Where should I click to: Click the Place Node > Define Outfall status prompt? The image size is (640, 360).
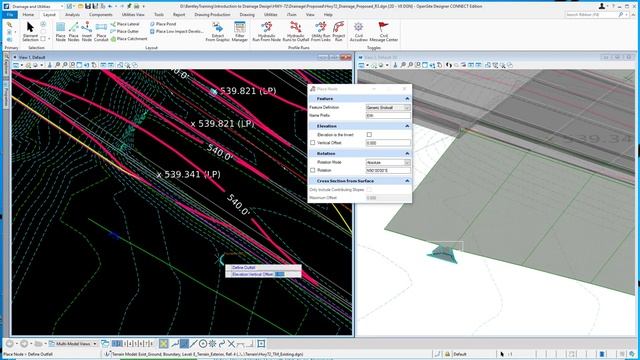coord(28,354)
